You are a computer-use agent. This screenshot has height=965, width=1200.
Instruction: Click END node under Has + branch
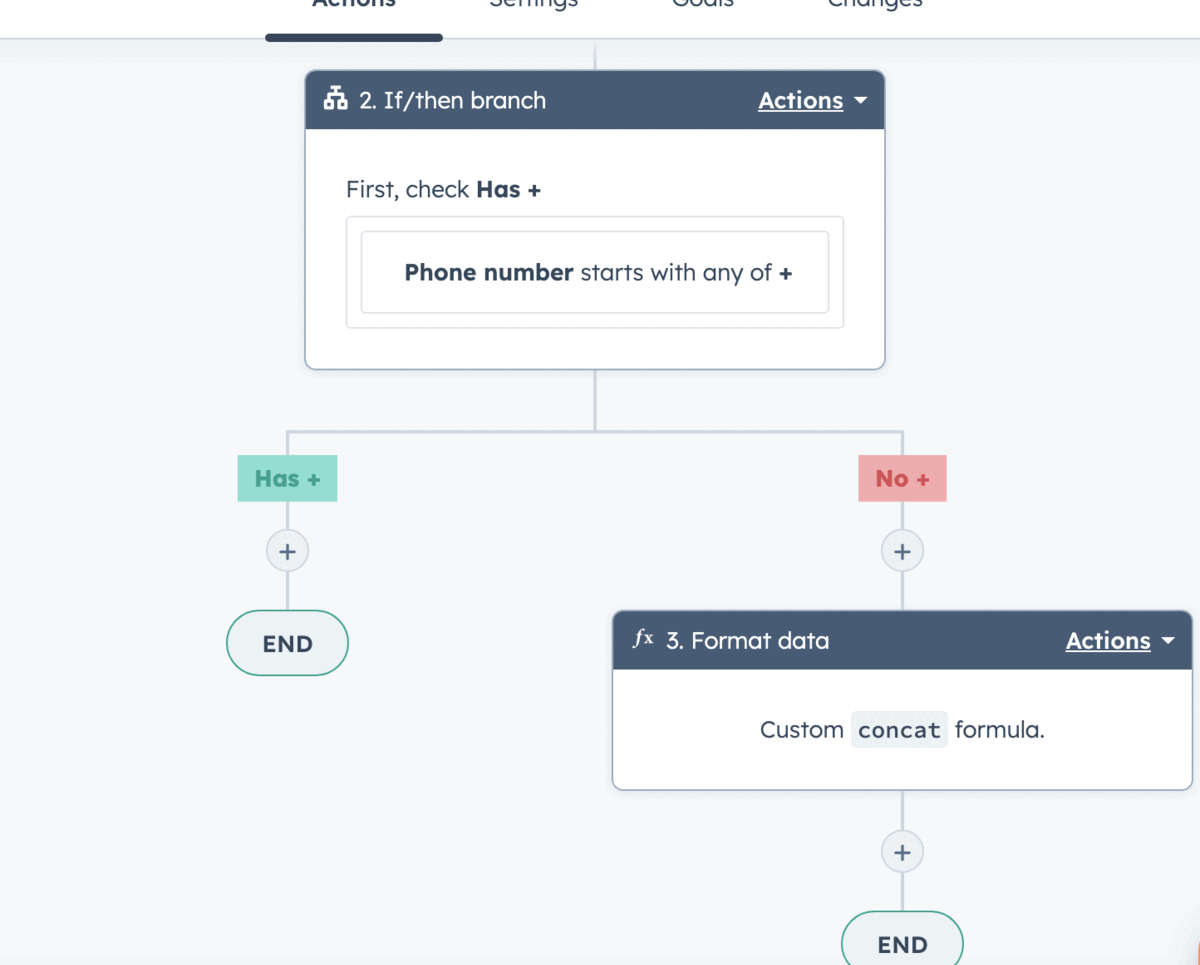pyautogui.click(x=287, y=644)
